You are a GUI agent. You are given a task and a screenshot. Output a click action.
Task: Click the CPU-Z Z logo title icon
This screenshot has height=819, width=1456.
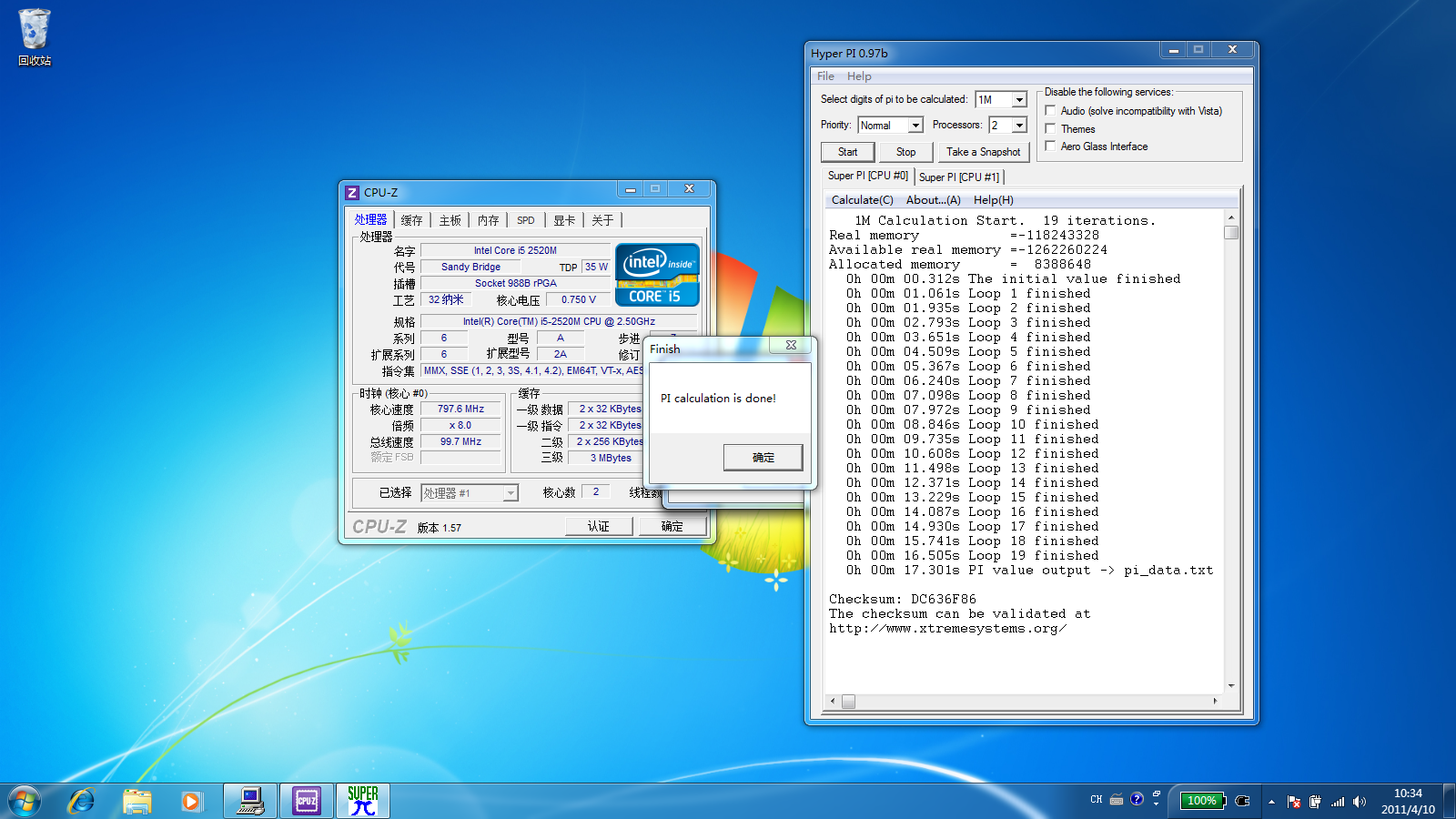coord(352,192)
